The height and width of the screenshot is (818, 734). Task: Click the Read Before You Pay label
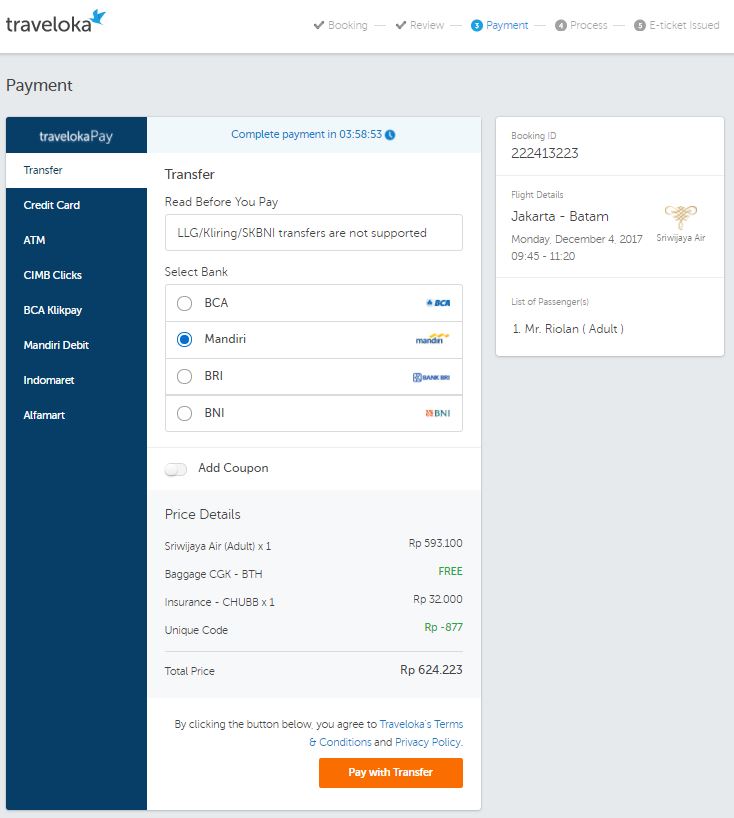pyautogui.click(x=221, y=202)
